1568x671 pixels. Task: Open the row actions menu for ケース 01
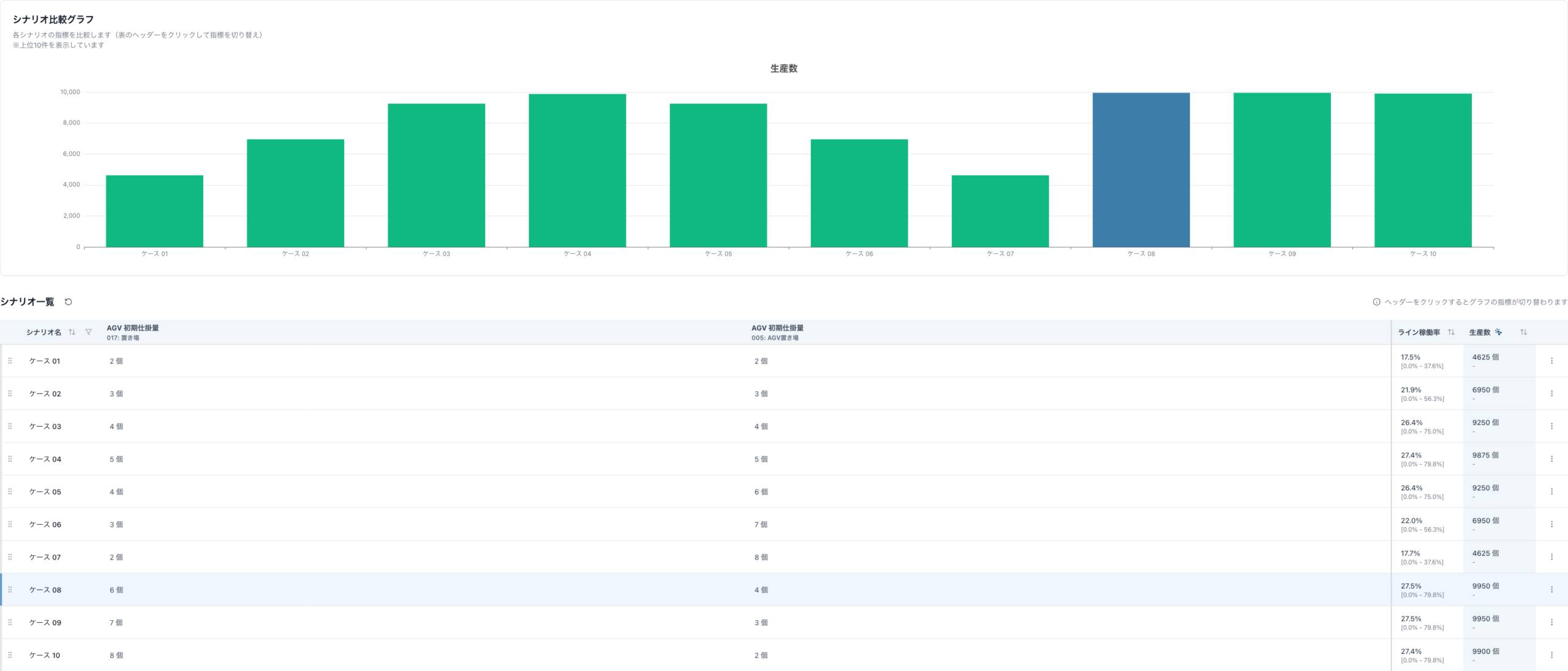pyautogui.click(x=1551, y=361)
